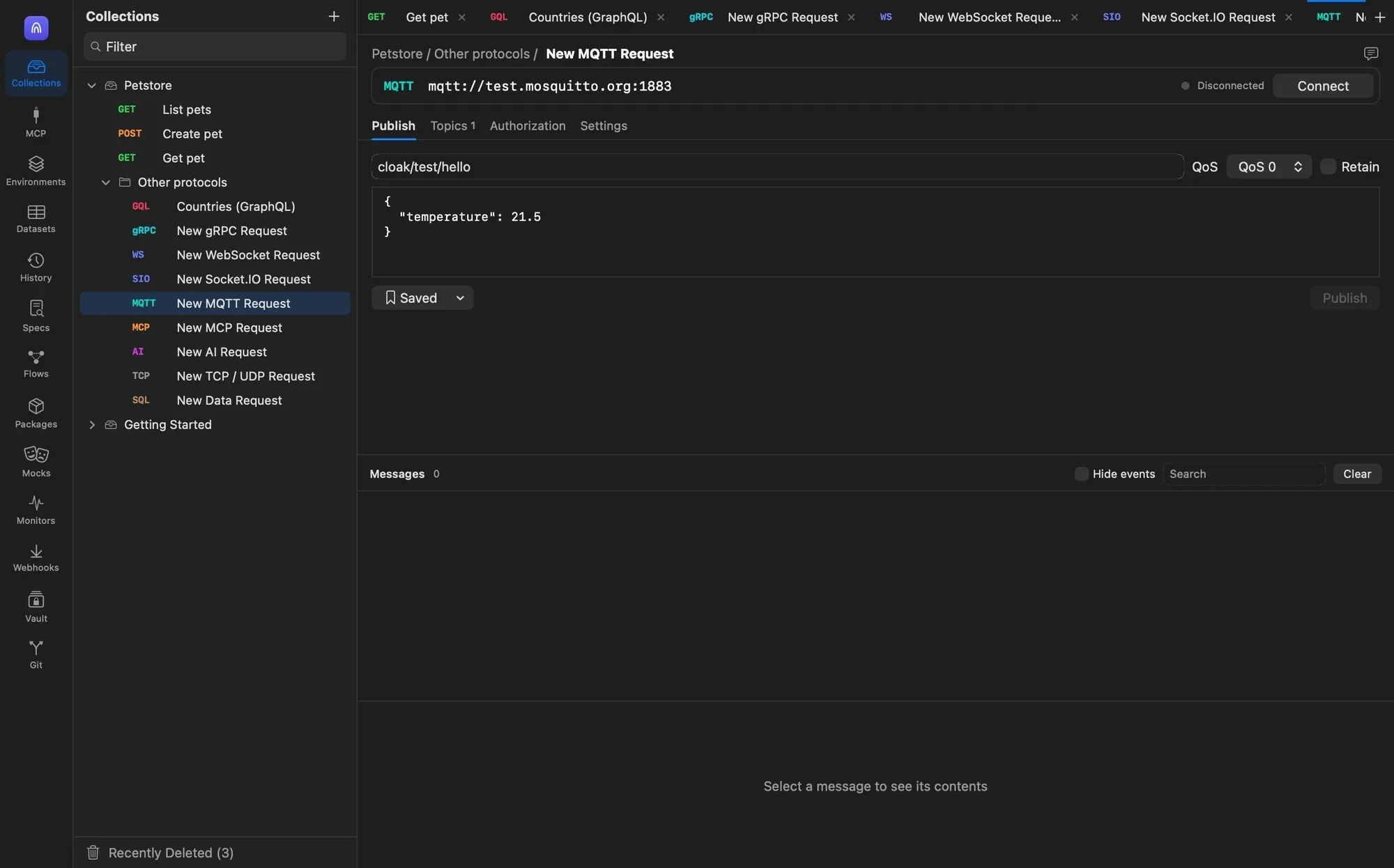This screenshot has height=868, width=1394.
Task: Open the Datasets sidebar section
Action: (x=36, y=219)
